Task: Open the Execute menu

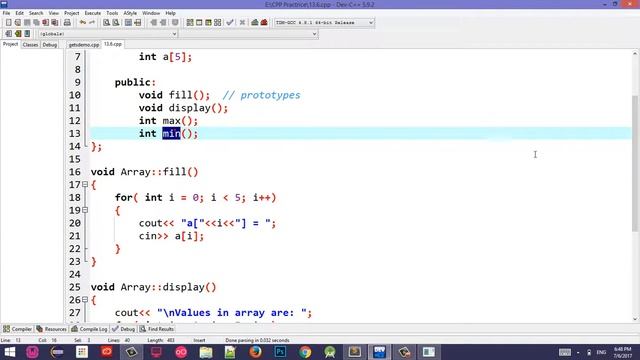Action: (93, 13)
